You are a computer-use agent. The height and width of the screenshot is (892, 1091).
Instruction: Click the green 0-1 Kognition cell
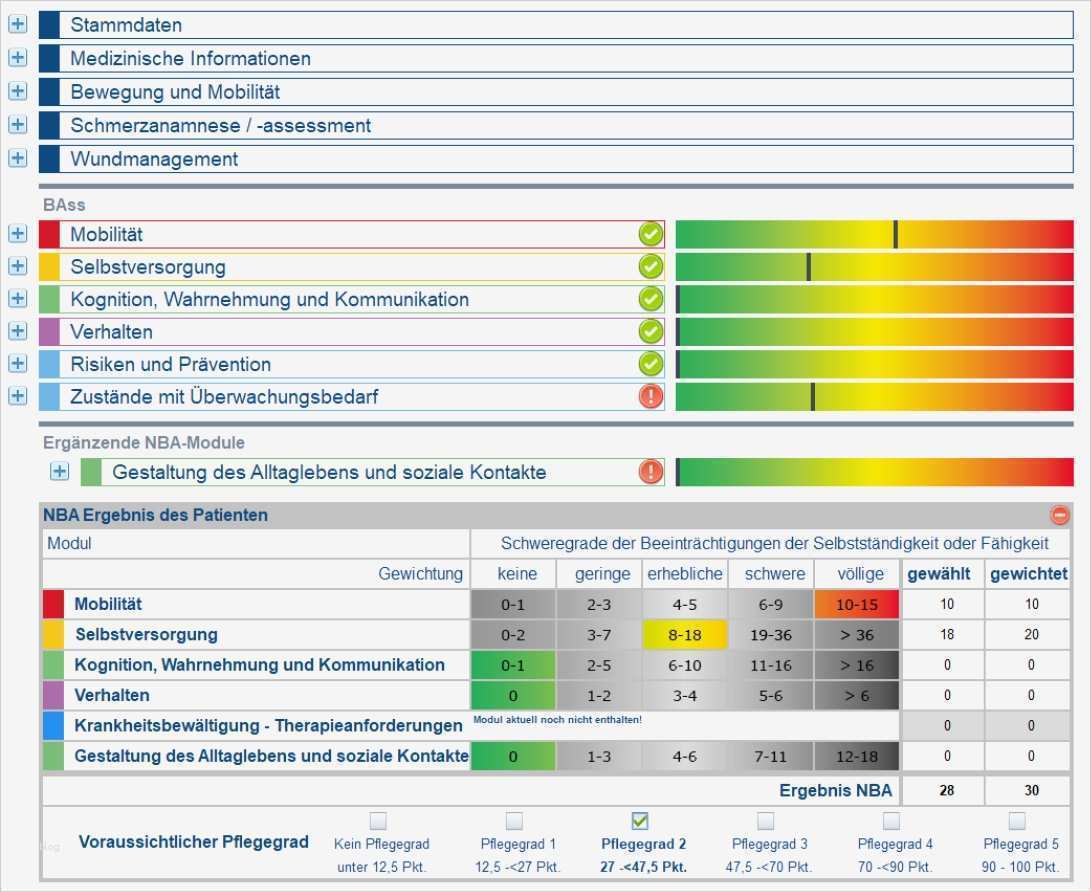click(513, 665)
